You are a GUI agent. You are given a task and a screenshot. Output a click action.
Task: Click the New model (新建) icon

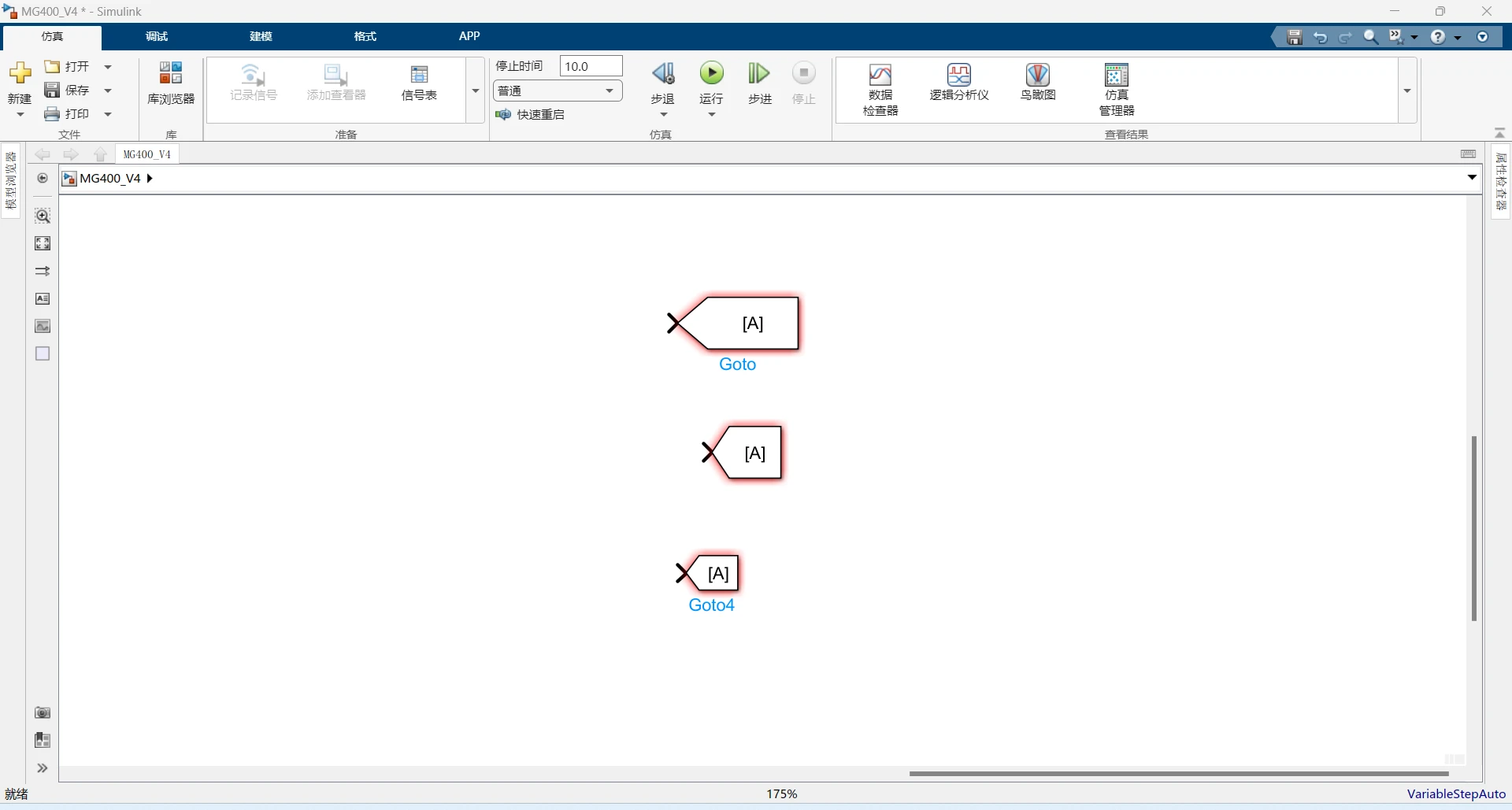(x=20, y=74)
